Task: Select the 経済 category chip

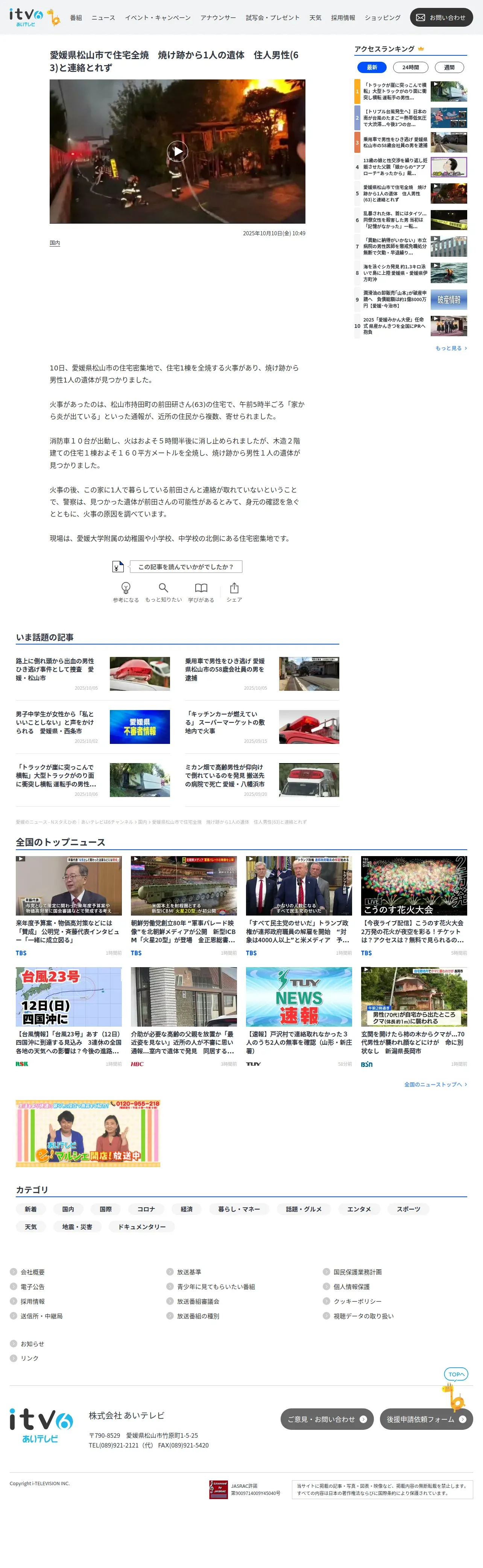Action: pyautogui.click(x=187, y=1209)
